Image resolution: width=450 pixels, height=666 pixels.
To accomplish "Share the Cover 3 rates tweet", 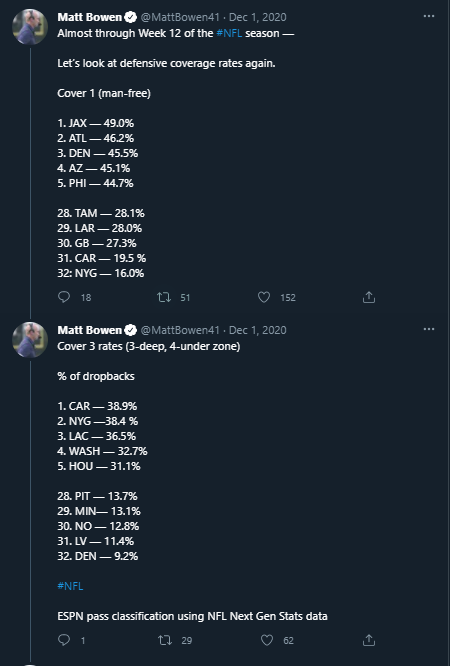I will point(369,640).
